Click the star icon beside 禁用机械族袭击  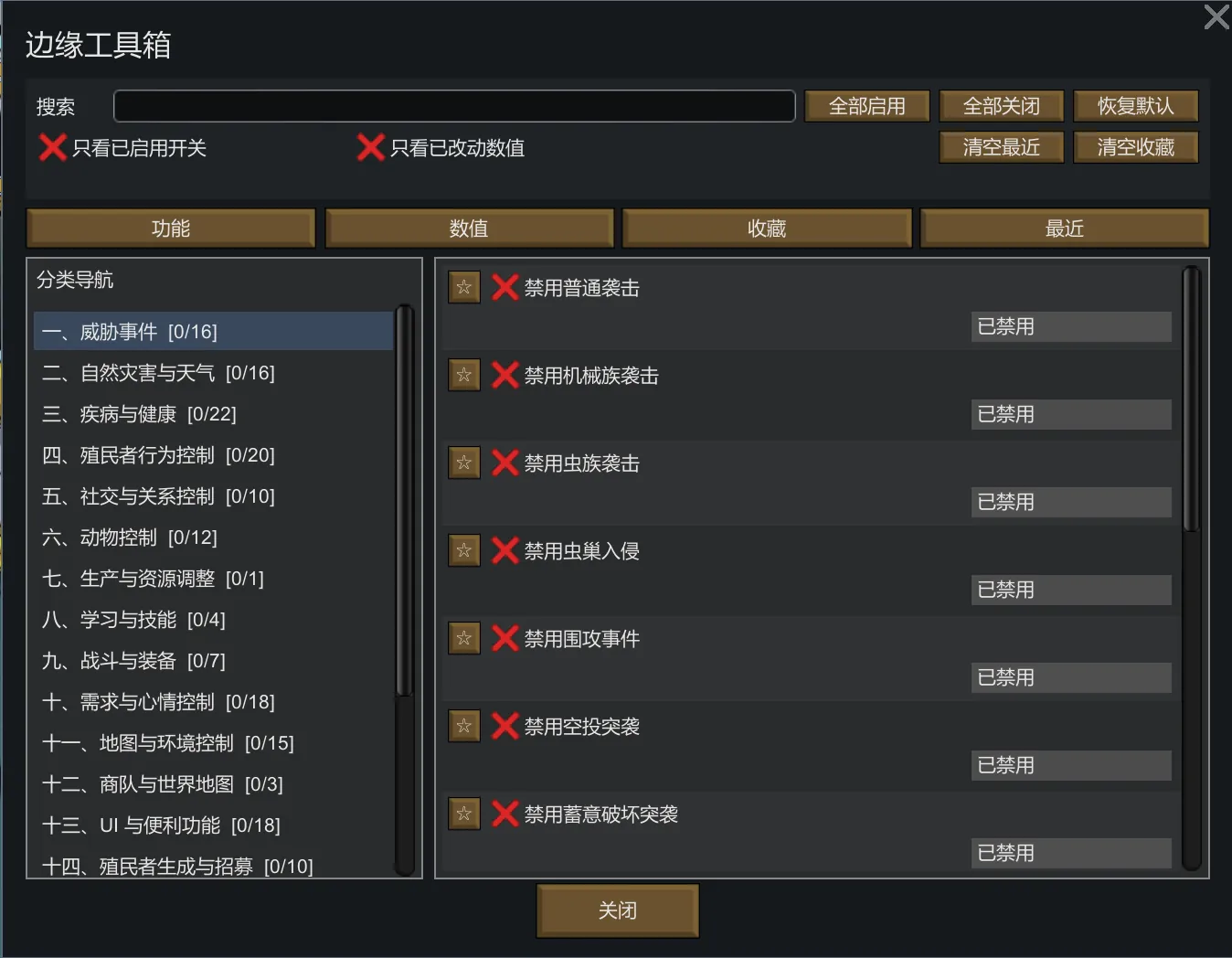click(464, 375)
